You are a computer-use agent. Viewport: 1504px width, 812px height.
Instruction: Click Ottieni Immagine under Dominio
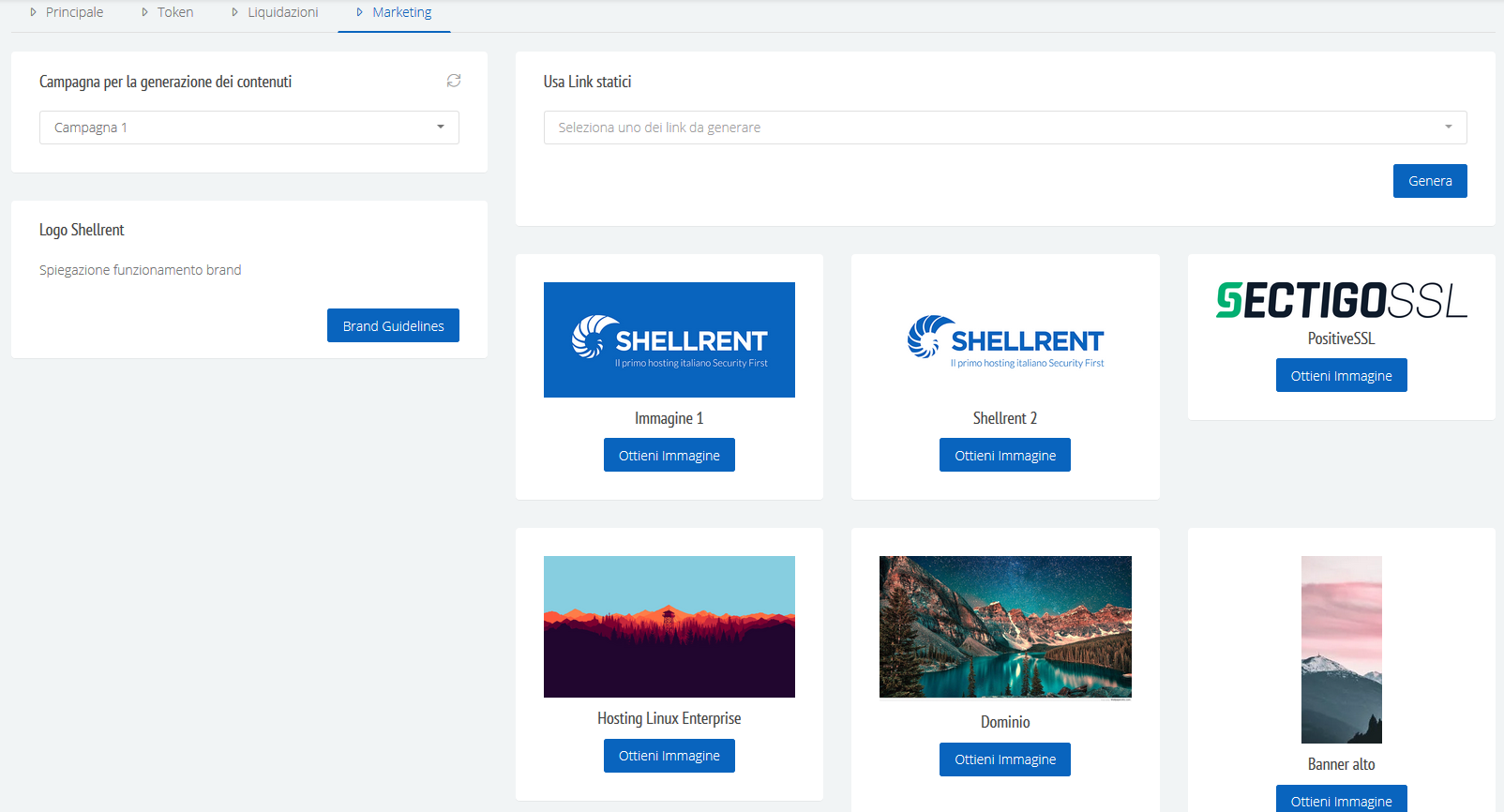click(x=1005, y=759)
